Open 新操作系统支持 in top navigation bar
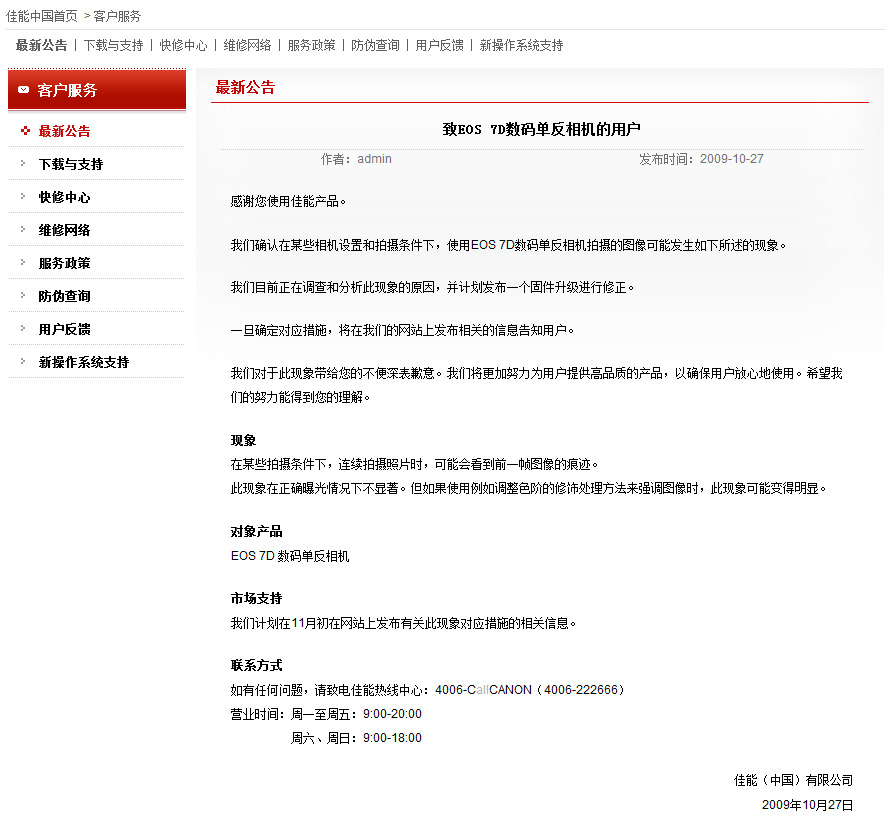Image resolution: width=895 pixels, height=832 pixels. 521,45
